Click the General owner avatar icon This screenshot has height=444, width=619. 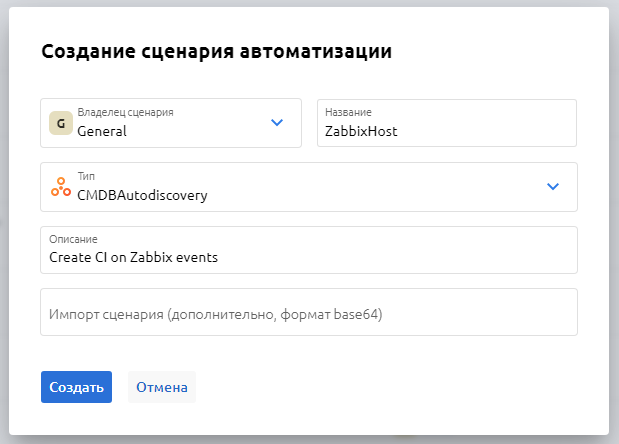point(61,123)
